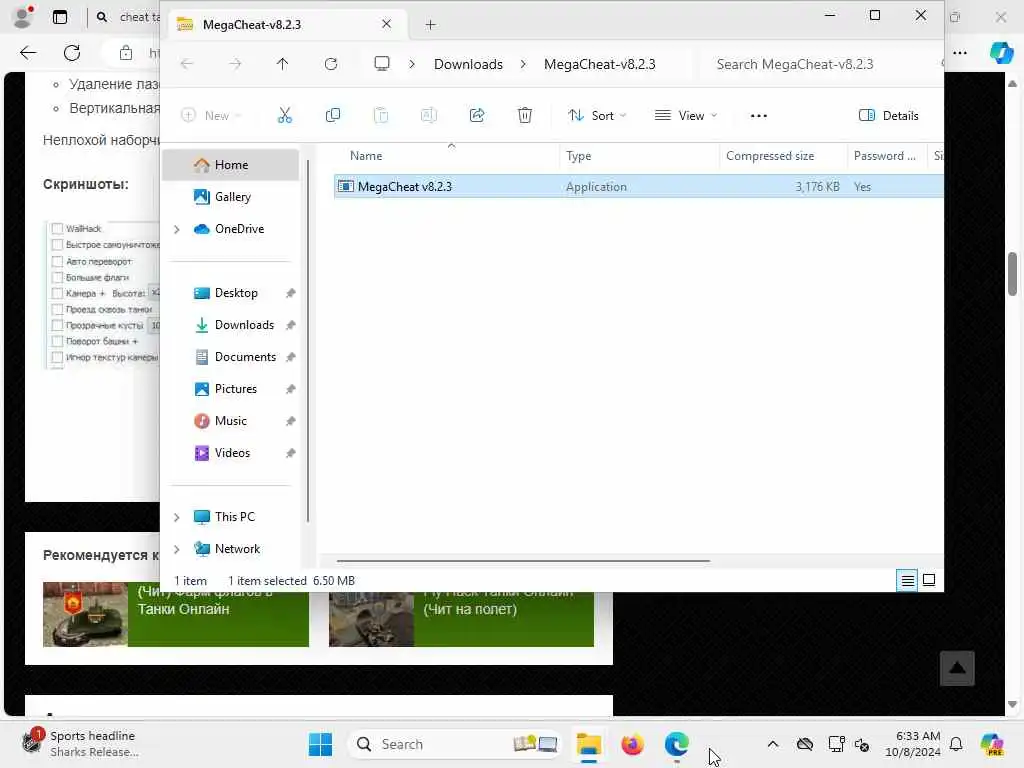Expand the OneDrive tree node
Image resolution: width=1024 pixels, height=768 pixels.
[x=176, y=229]
